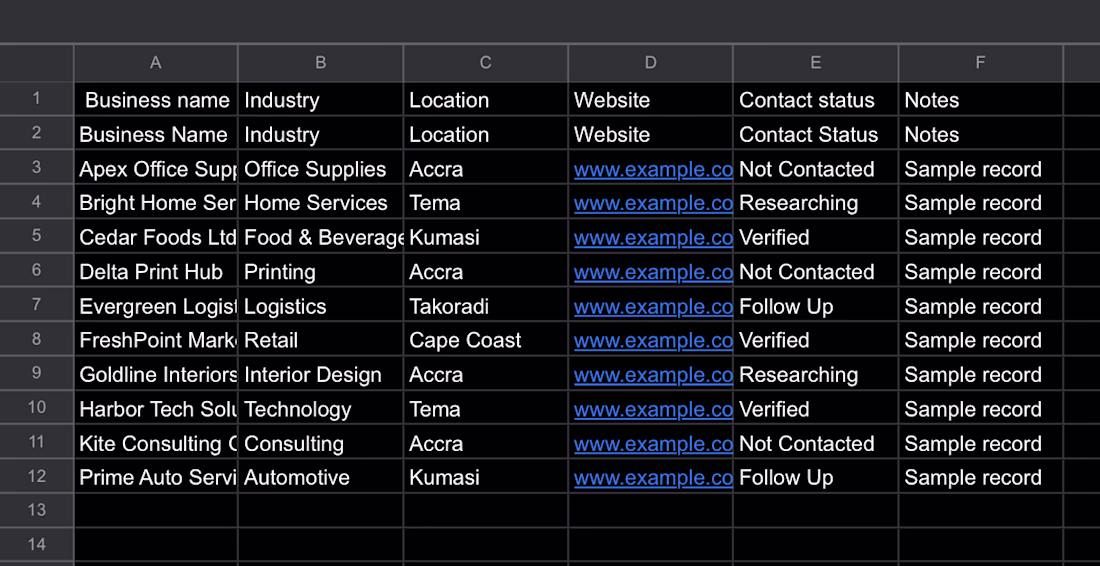Click 'Follow Up' in the Evergreen row
The width and height of the screenshot is (1100, 566).
click(815, 306)
